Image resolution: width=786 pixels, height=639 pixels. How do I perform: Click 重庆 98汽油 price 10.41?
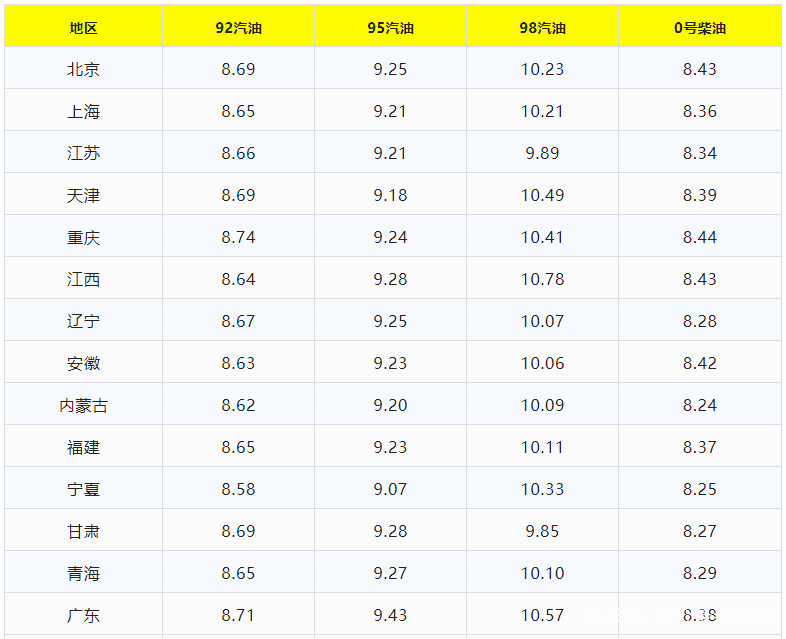coord(542,238)
